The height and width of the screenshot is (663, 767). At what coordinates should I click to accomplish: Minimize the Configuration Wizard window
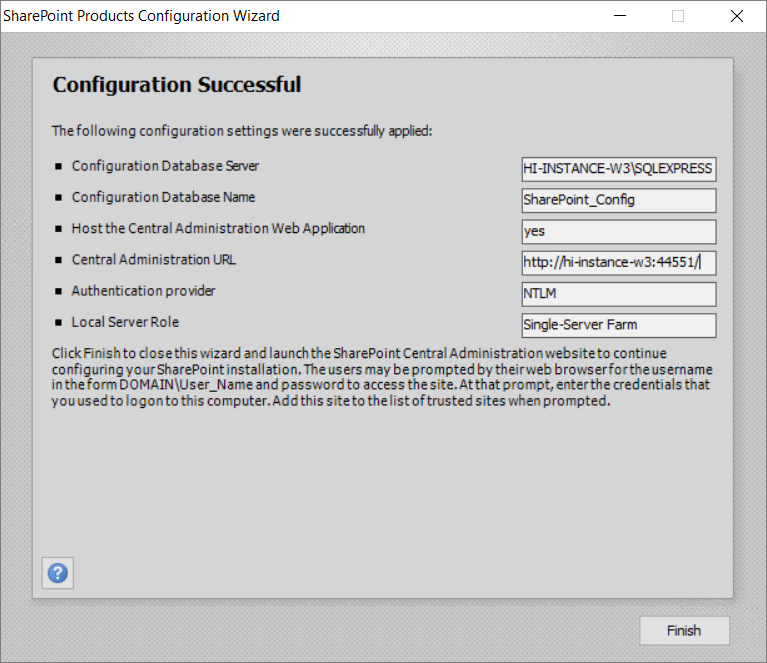pos(620,16)
